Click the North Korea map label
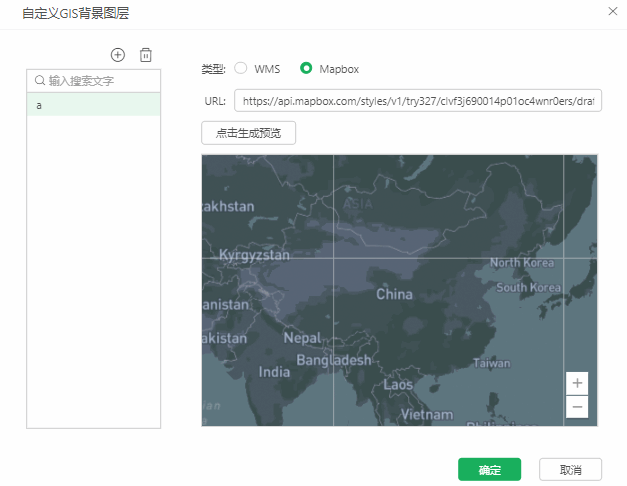The height and width of the screenshot is (486, 627). (x=521, y=263)
